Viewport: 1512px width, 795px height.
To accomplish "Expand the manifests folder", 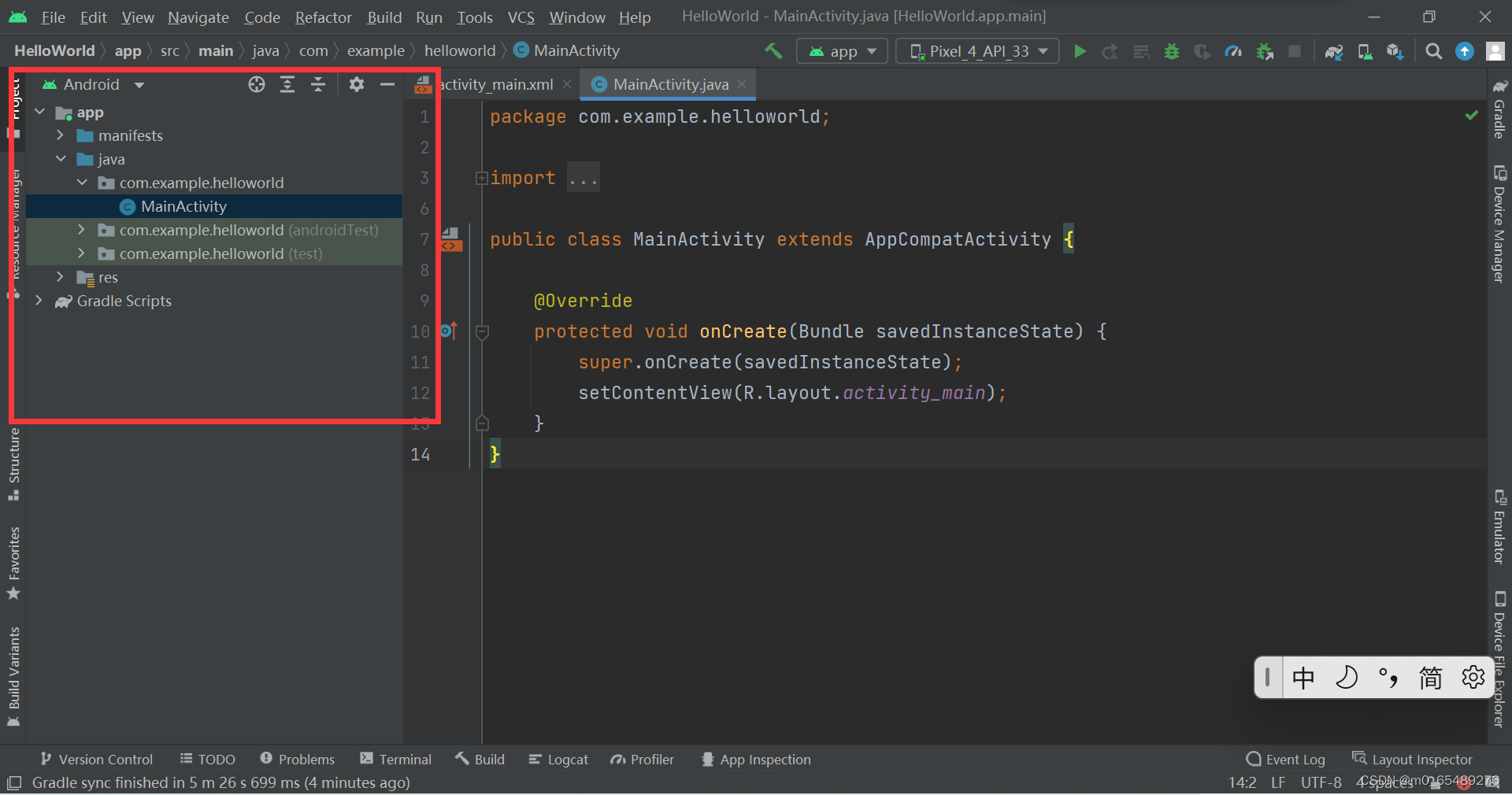I will coord(61,135).
